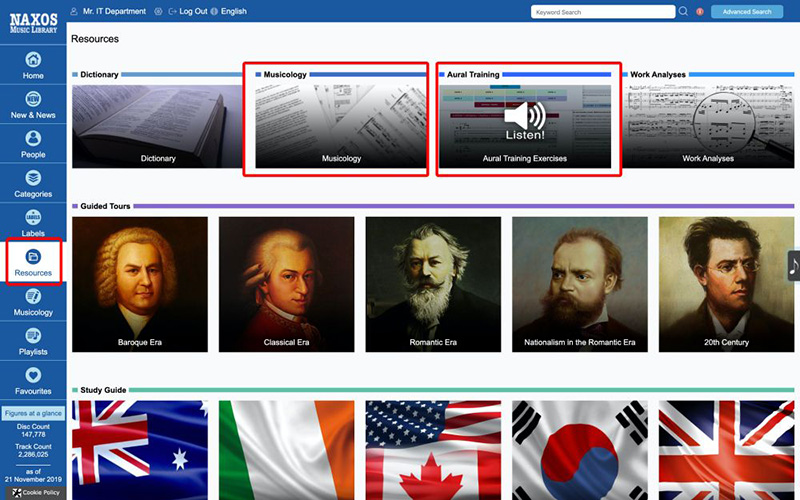
Task: Open the Aural Training Exercises tile
Action: [x=525, y=126]
